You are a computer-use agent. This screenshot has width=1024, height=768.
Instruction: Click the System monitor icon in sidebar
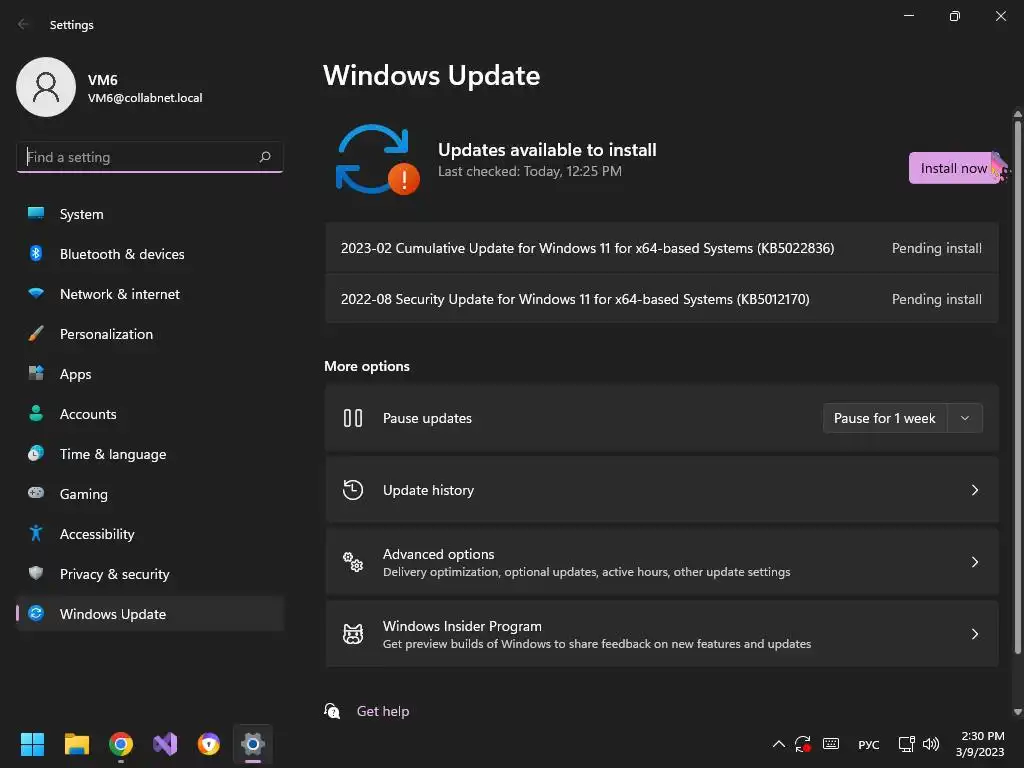(36, 214)
